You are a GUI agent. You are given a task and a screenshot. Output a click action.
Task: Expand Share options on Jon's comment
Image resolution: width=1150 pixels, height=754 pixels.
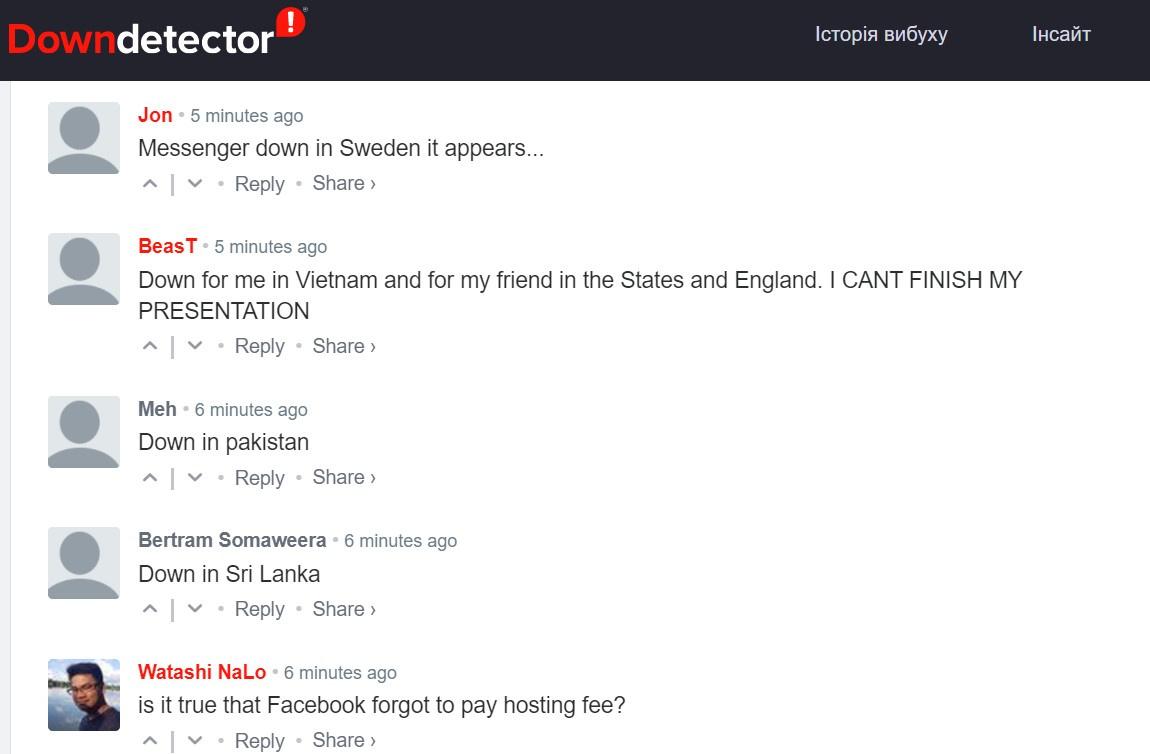click(344, 183)
